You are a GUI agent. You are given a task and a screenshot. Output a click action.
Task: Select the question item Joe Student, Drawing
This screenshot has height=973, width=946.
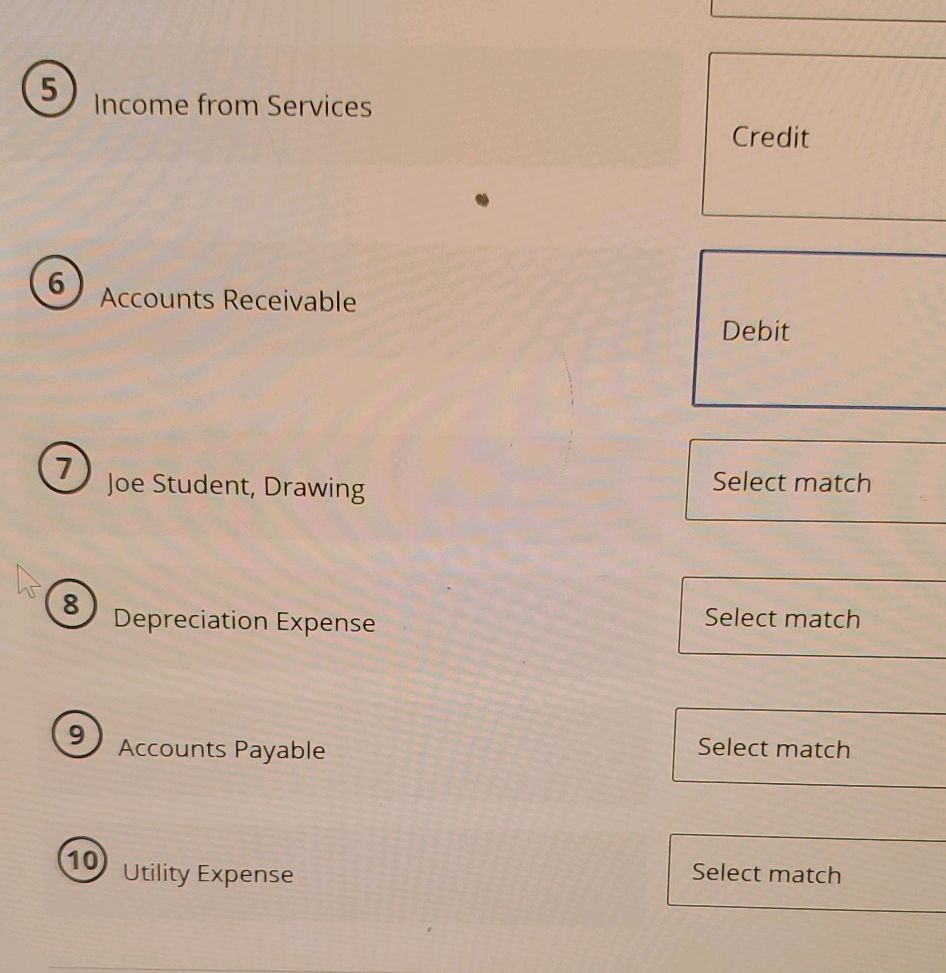pyautogui.click(x=236, y=487)
